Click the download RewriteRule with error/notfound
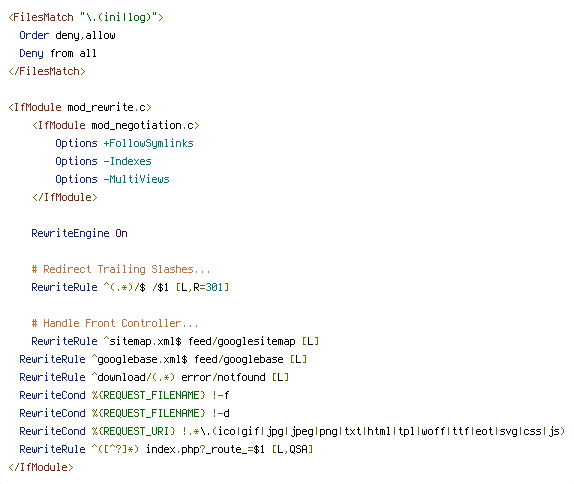The image size is (574, 484). pyautogui.click(x=154, y=377)
